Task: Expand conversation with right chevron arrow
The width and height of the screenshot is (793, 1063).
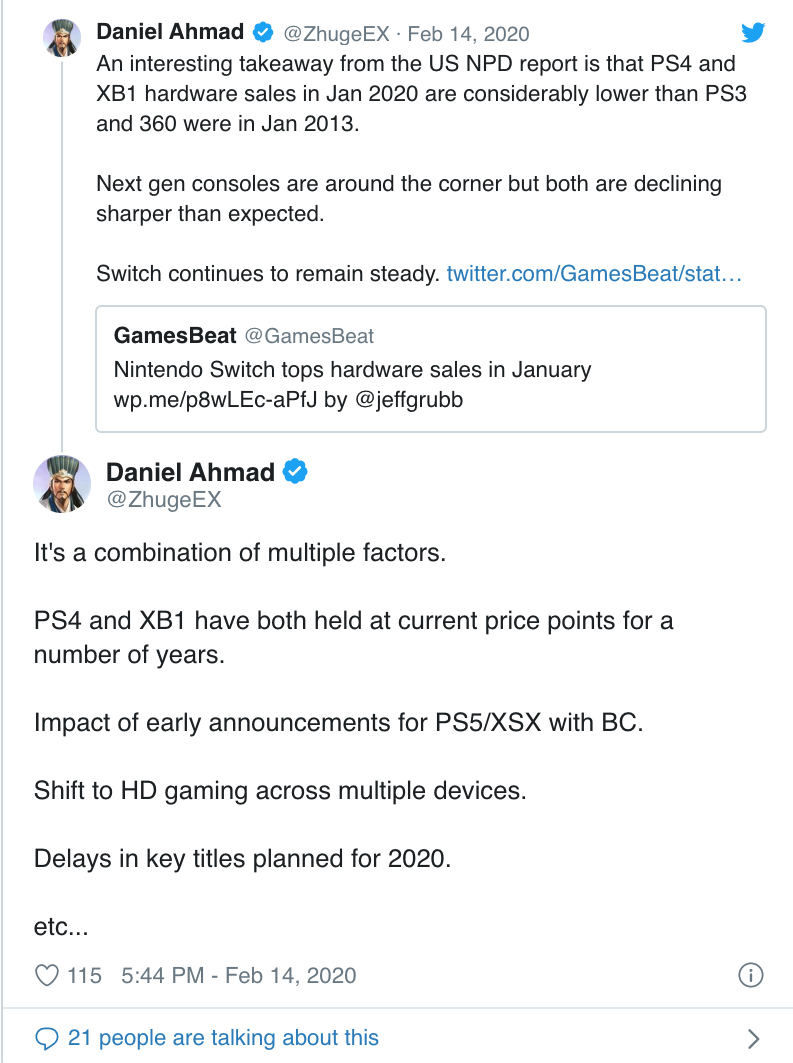Action: pyautogui.click(x=753, y=1038)
